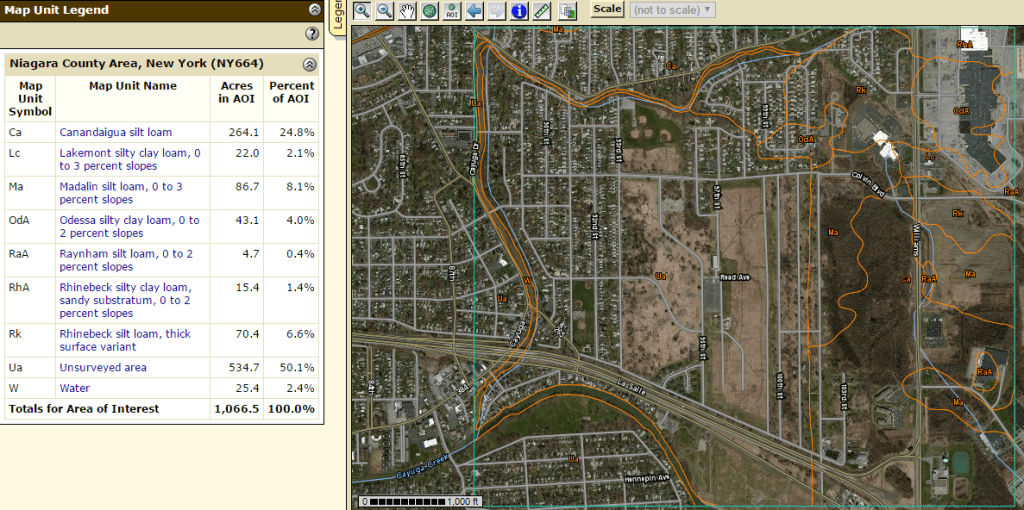Viewport: 1024px width, 510px height.
Task: Choose the measure distance ruler tool
Action: pos(542,10)
